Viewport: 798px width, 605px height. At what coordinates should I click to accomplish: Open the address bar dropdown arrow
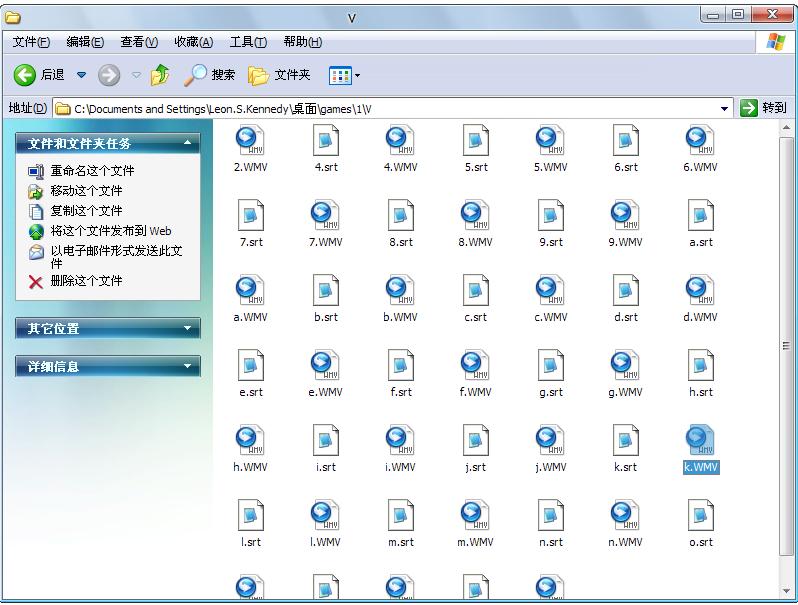pyautogui.click(x=725, y=108)
